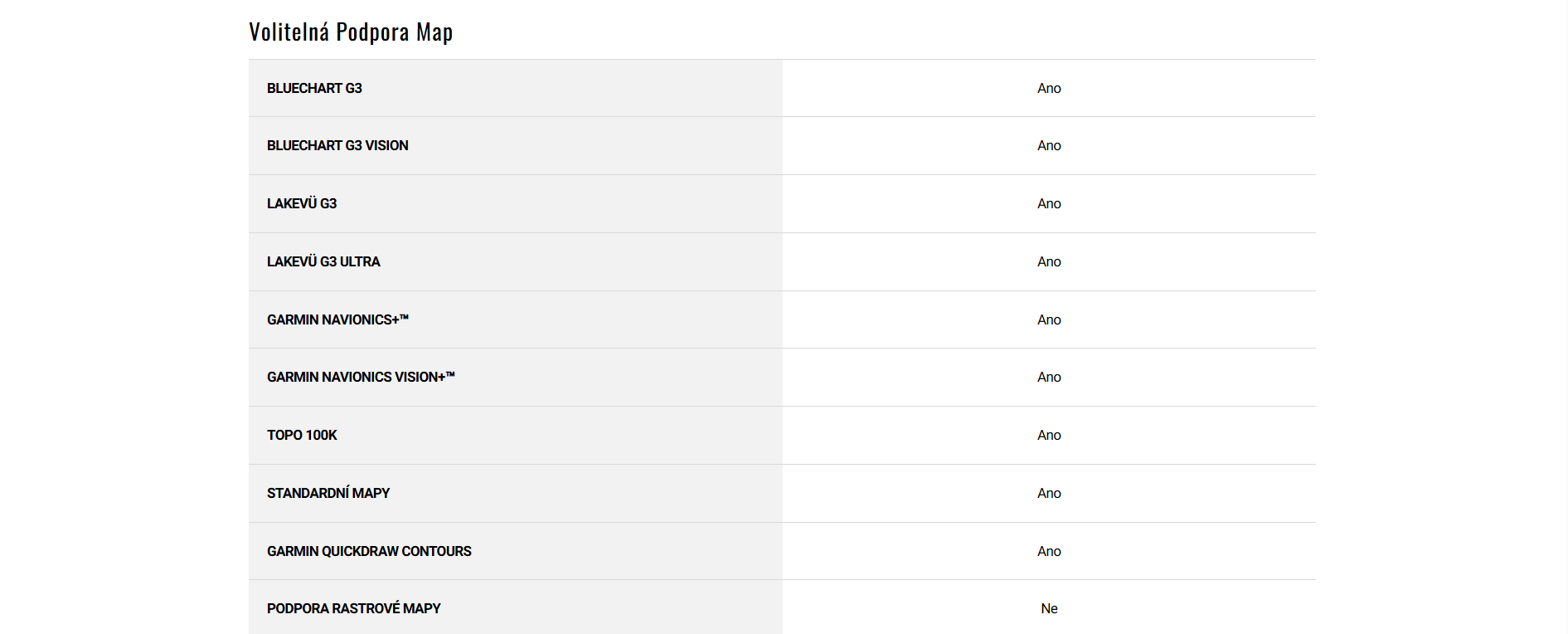
Task: Select the BLUECHART G3 row label
Action: point(314,88)
